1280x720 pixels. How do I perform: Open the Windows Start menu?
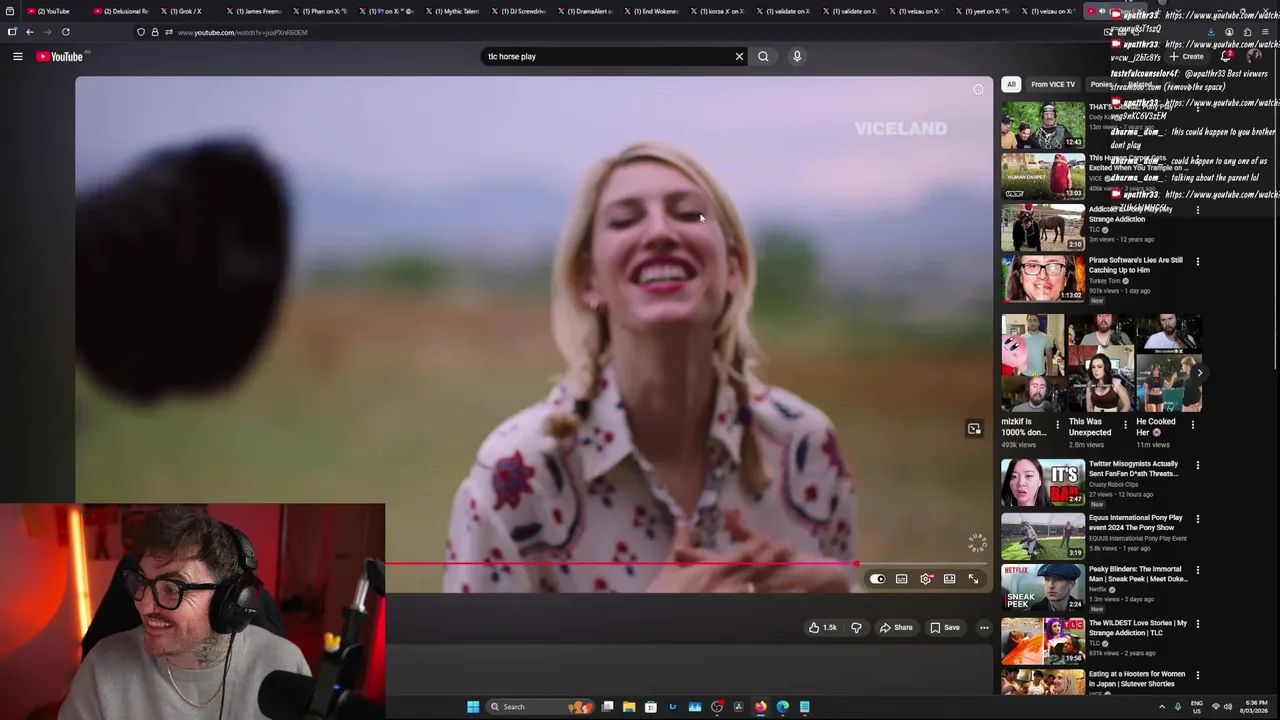(x=473, y=707)
